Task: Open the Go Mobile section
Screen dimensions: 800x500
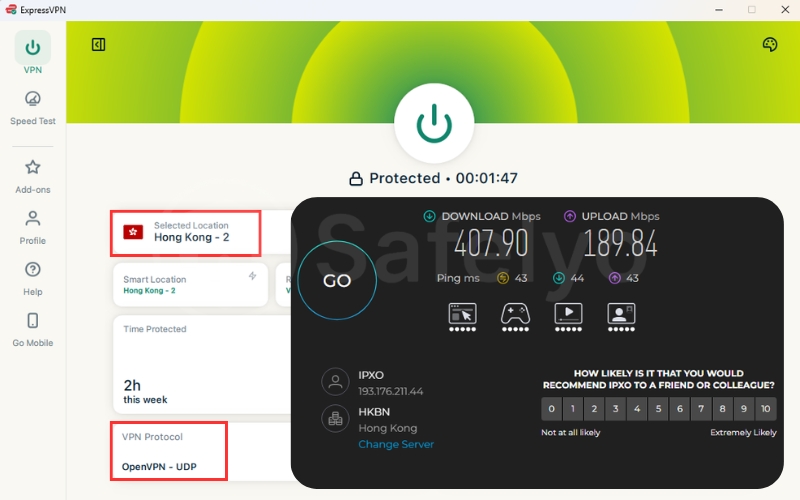Action: [x=33, y=330]
